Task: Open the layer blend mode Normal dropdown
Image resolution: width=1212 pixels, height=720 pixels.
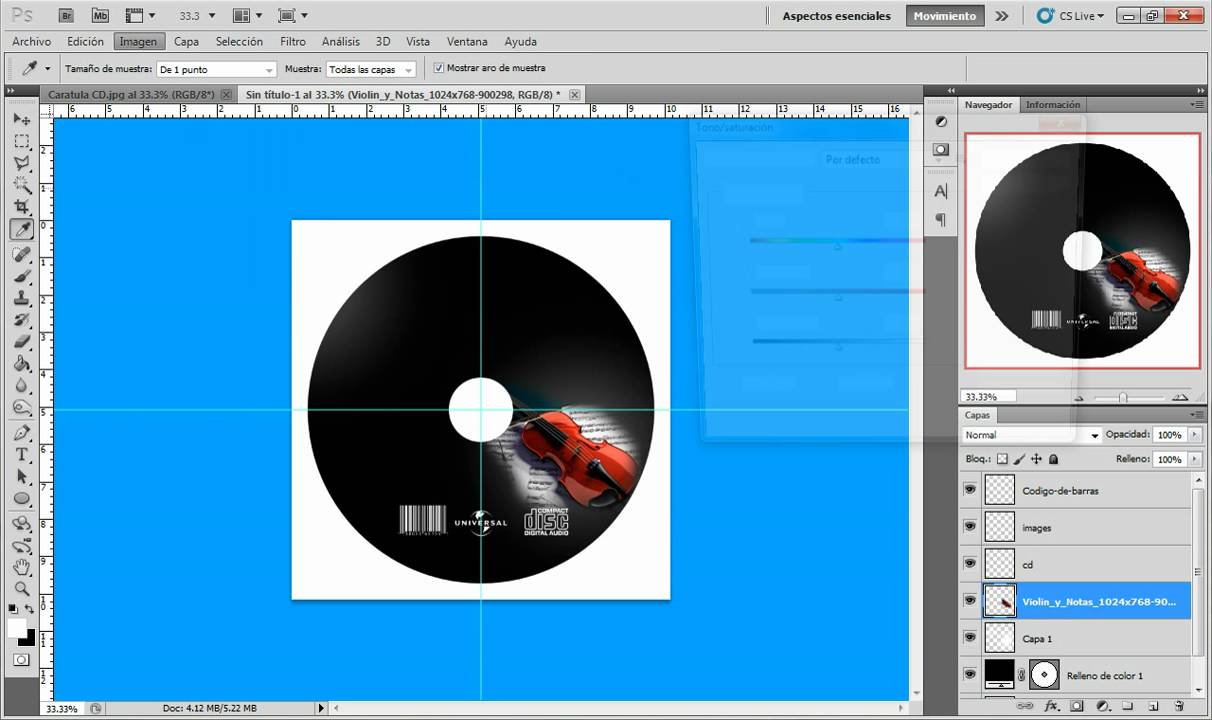Action: coord(1031,435)
